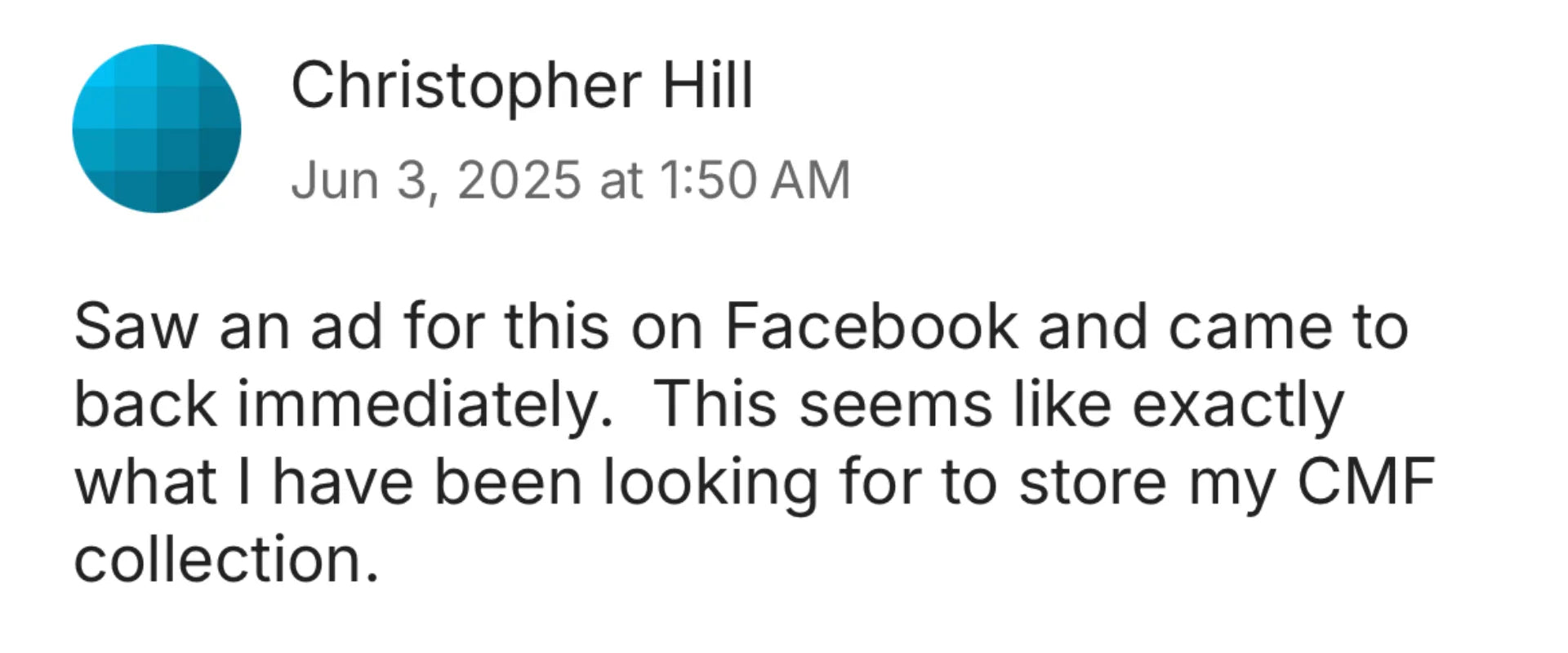Screen dimensions: 1568x653
Task: Click the word exactly in the comment
Action: (x=1236, y=405)
